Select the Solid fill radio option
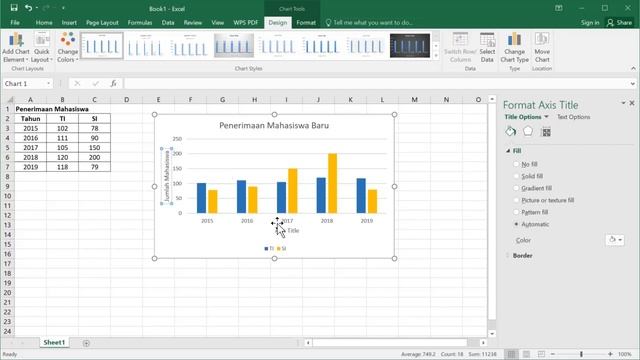 [516, 176]
